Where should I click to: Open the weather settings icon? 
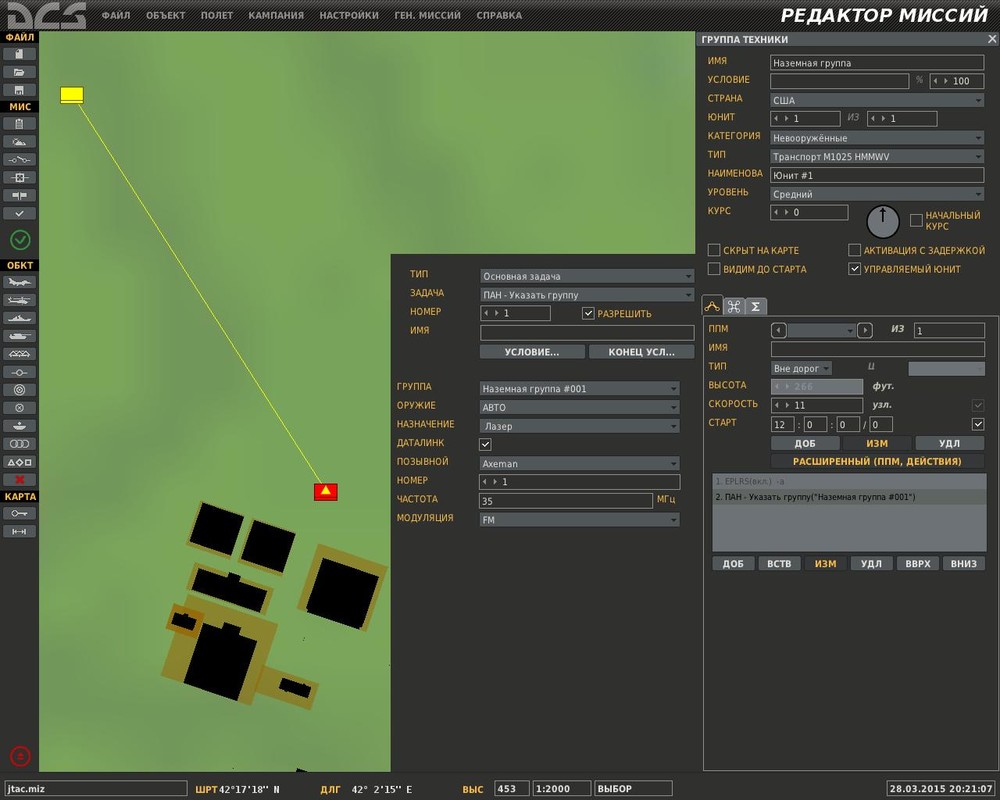(19, 142)
